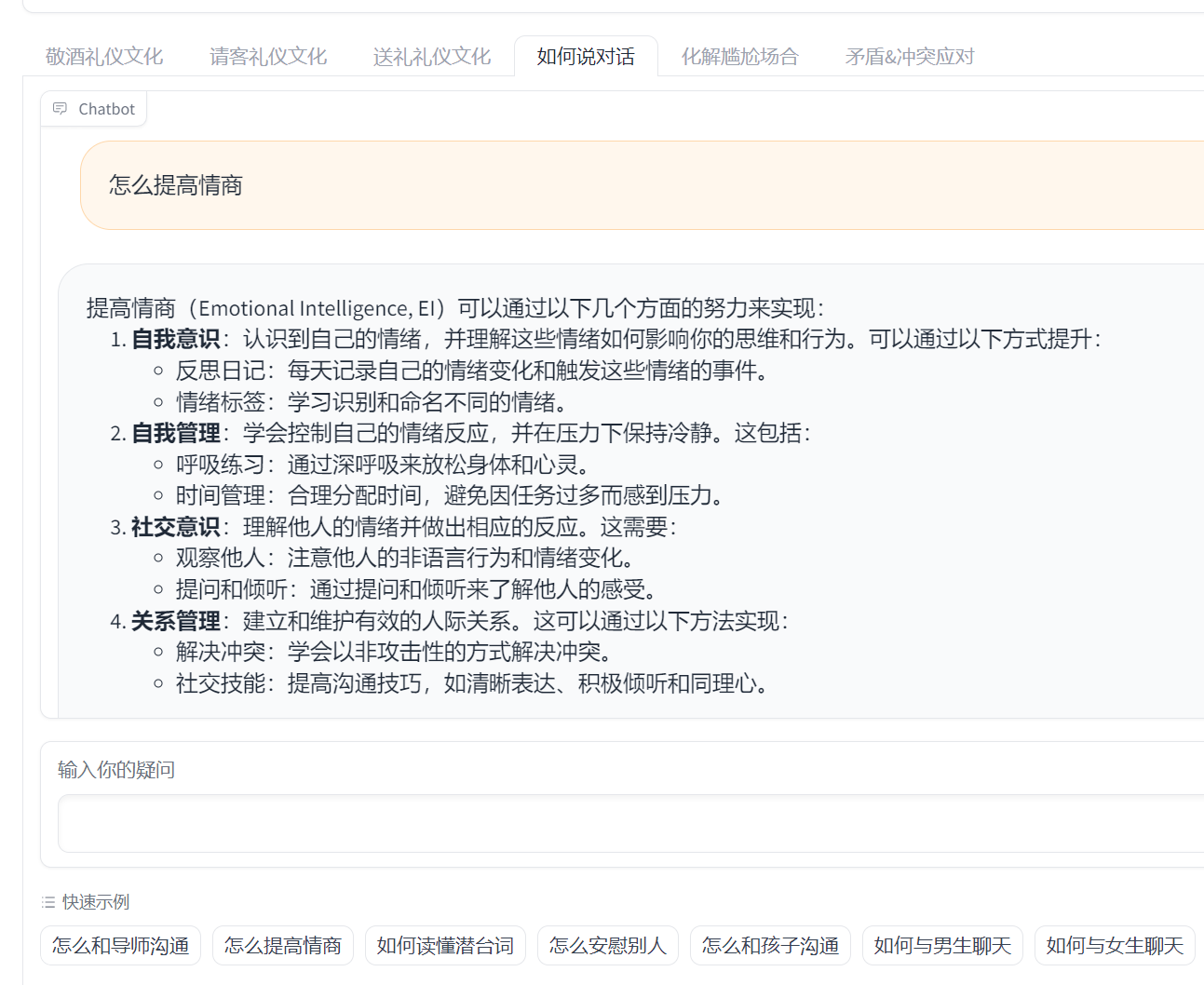
Task: Click the bold heading 社交意识
Action: (176, 527)
